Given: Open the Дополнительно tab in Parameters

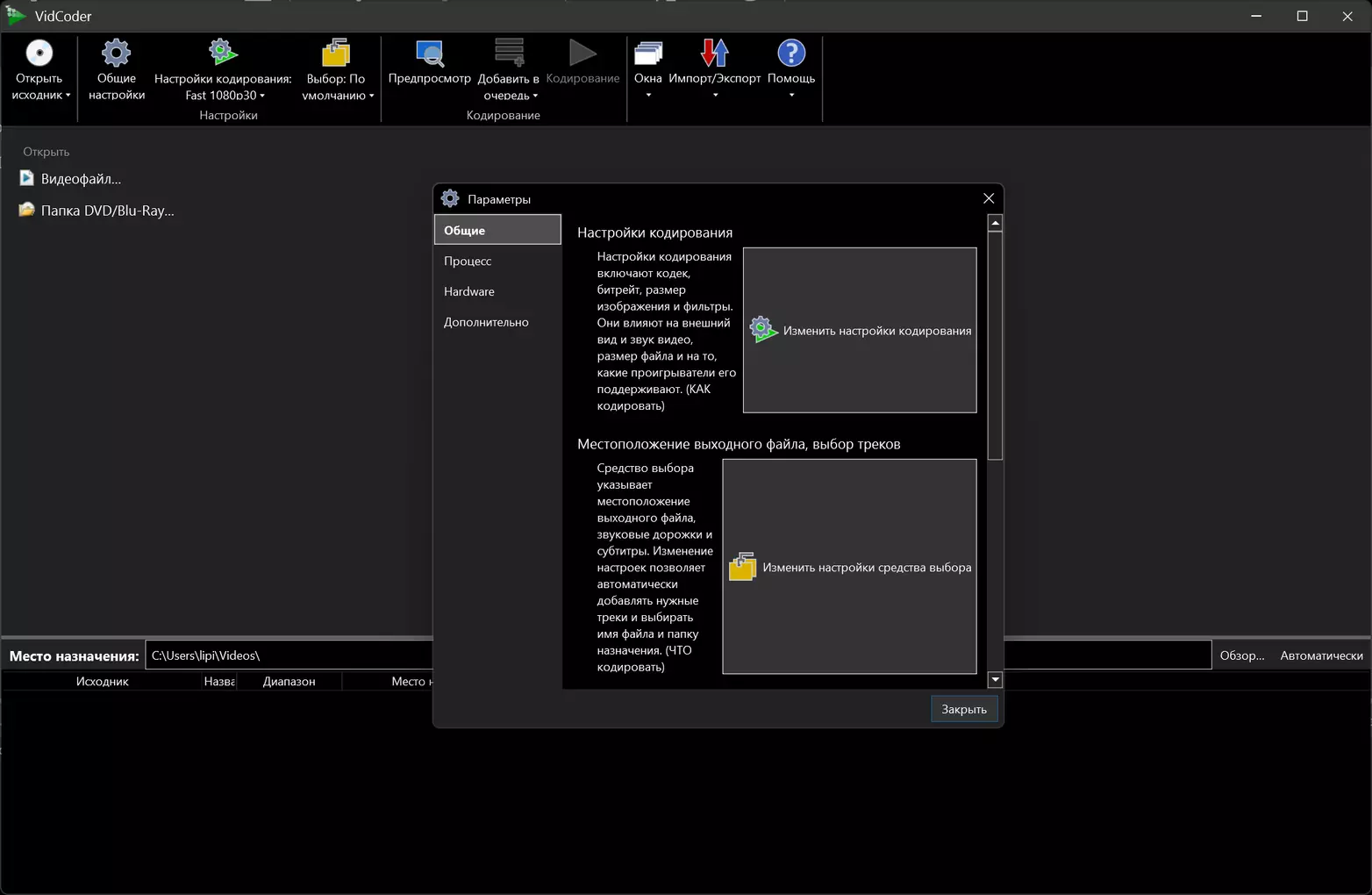Looking at the screenshot, I should (x=486, y=322).
